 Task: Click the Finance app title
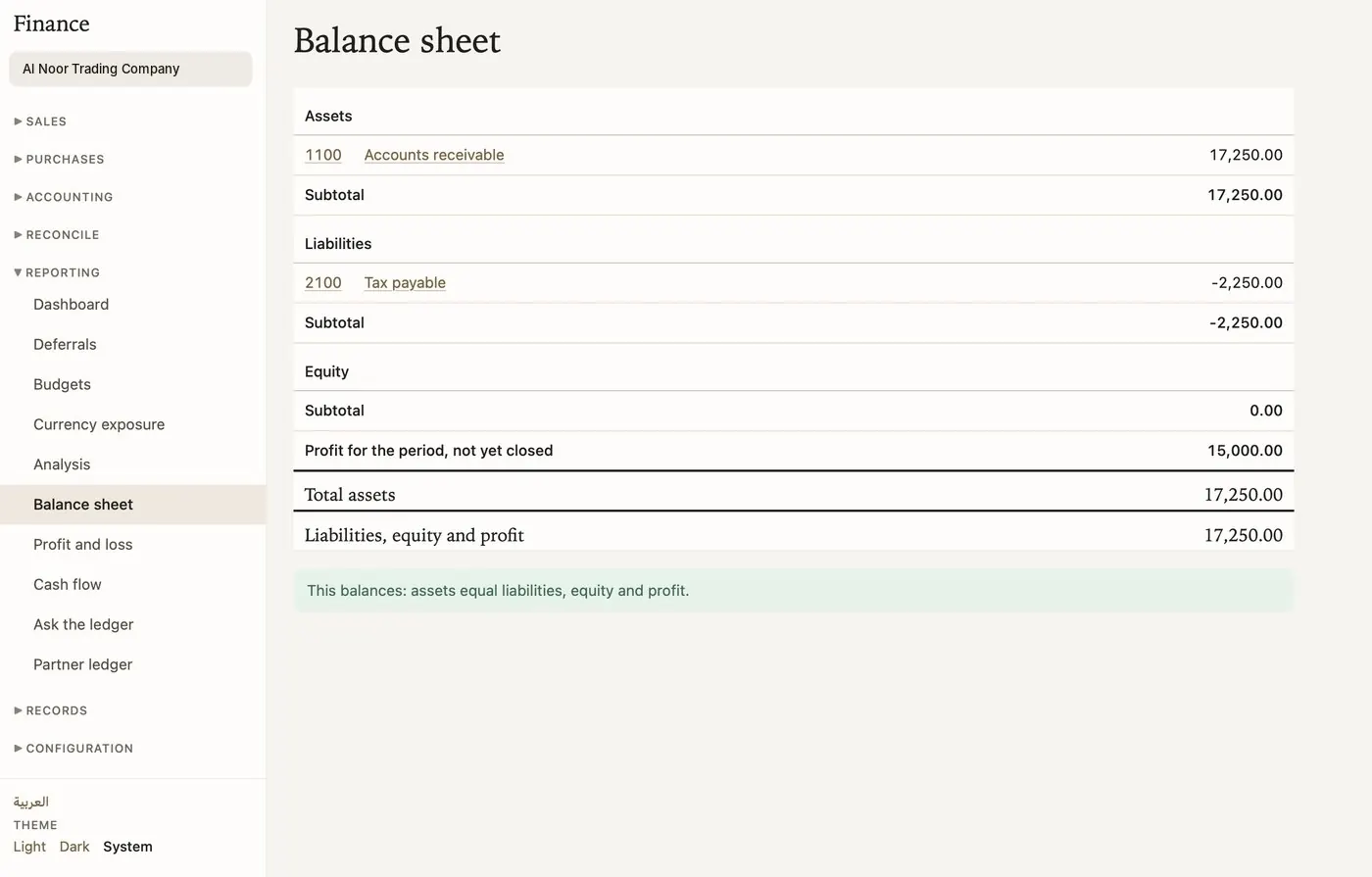pyautogui.click(x=52, y=24)
